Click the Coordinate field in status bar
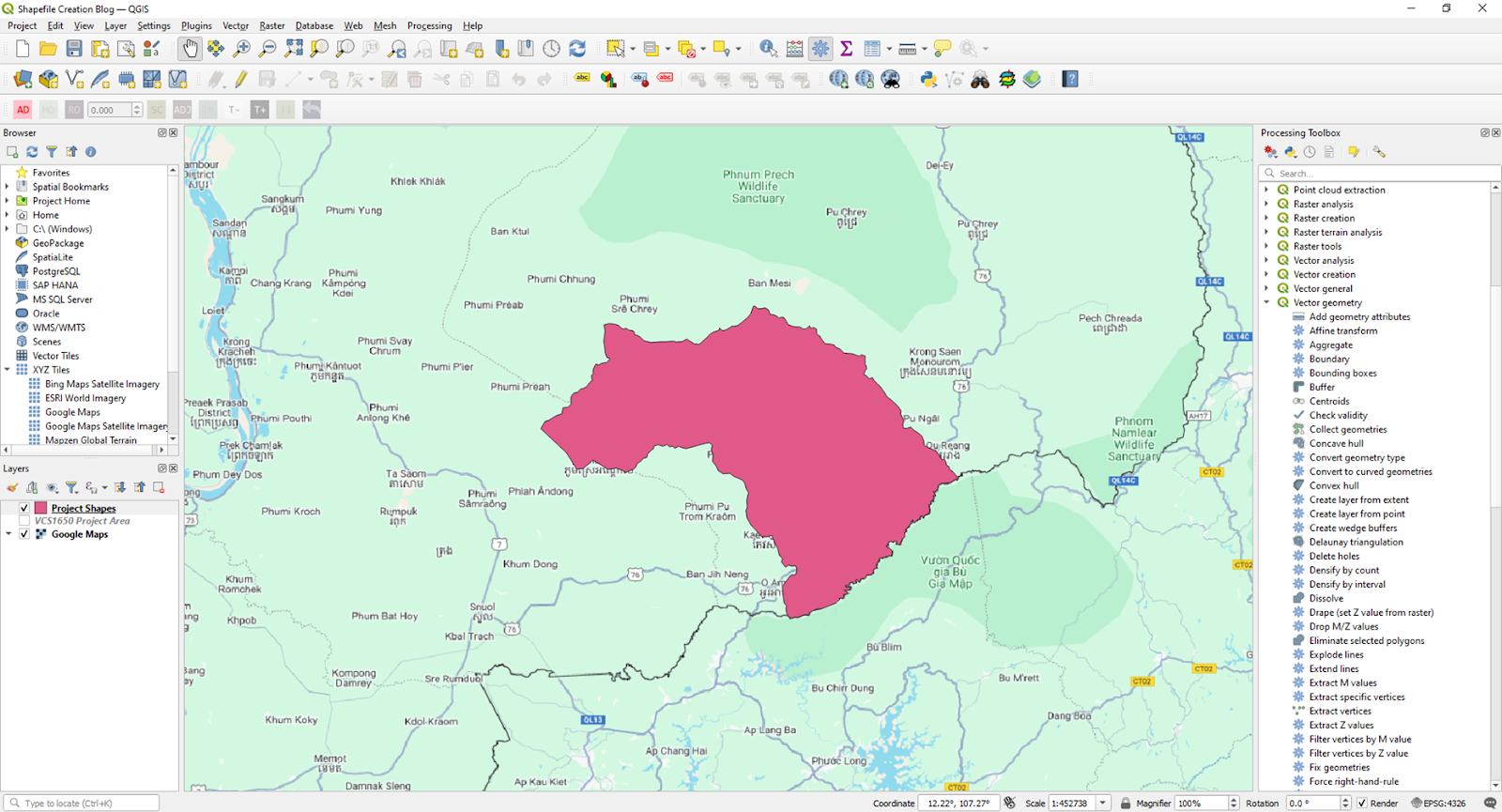Screen dimensions: 1502x812 [958, 804]
